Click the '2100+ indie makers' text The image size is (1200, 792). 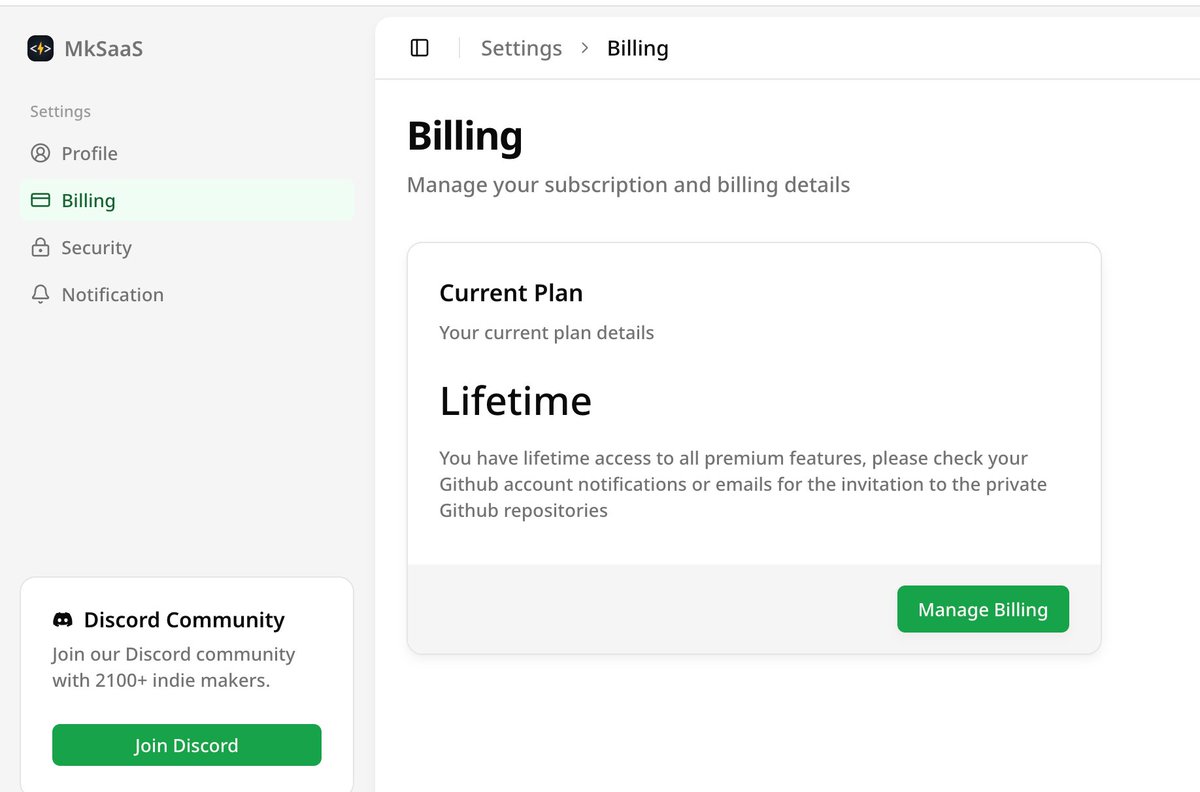[x=182, y=681]
